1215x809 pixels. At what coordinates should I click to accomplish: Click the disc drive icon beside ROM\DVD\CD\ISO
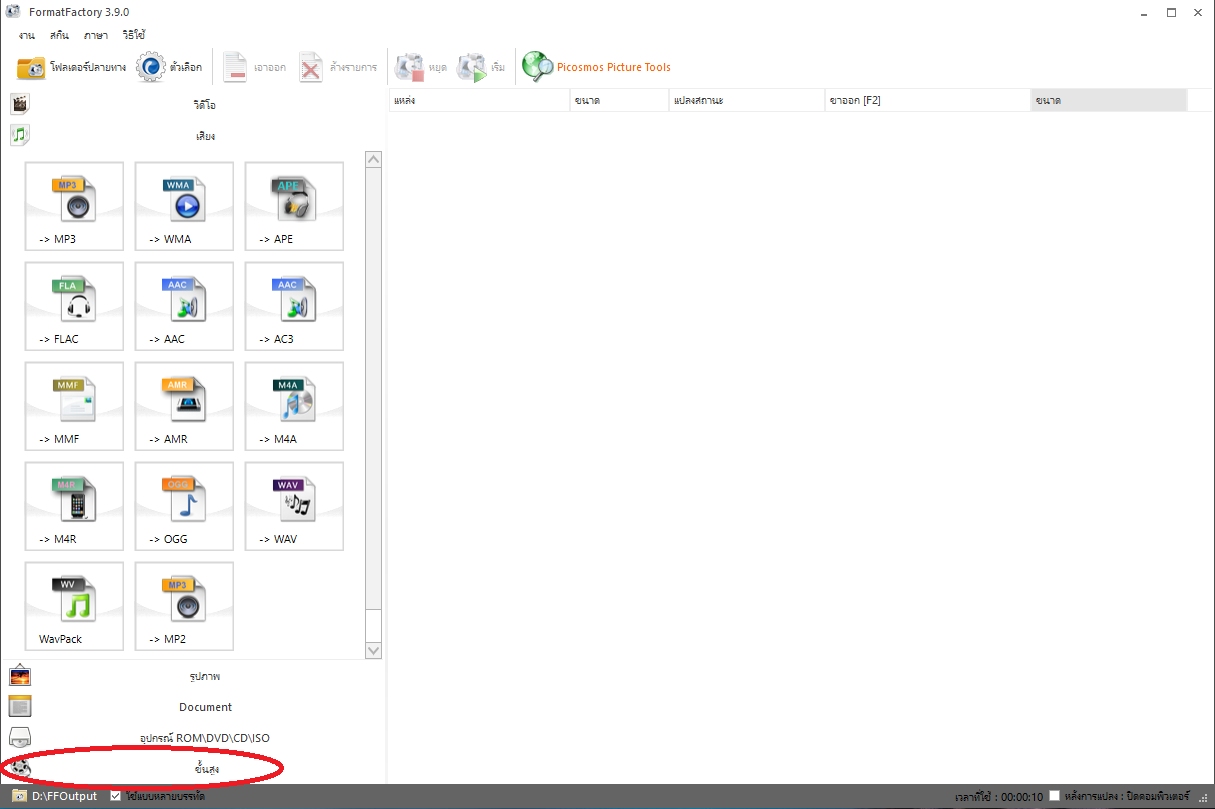tap(20, 738)
